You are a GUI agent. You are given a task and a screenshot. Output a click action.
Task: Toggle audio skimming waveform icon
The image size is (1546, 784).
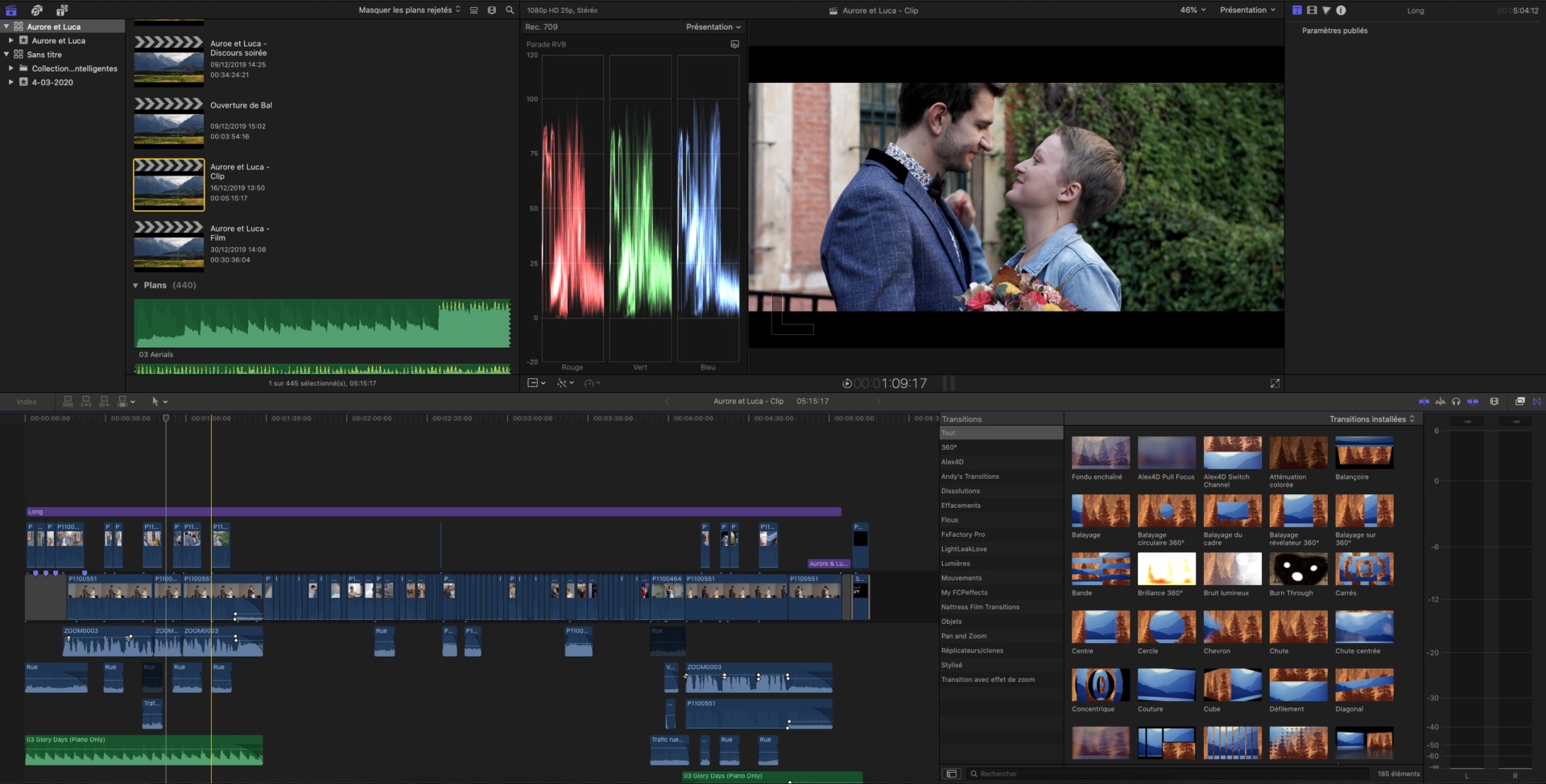(x=1440, y=401)
